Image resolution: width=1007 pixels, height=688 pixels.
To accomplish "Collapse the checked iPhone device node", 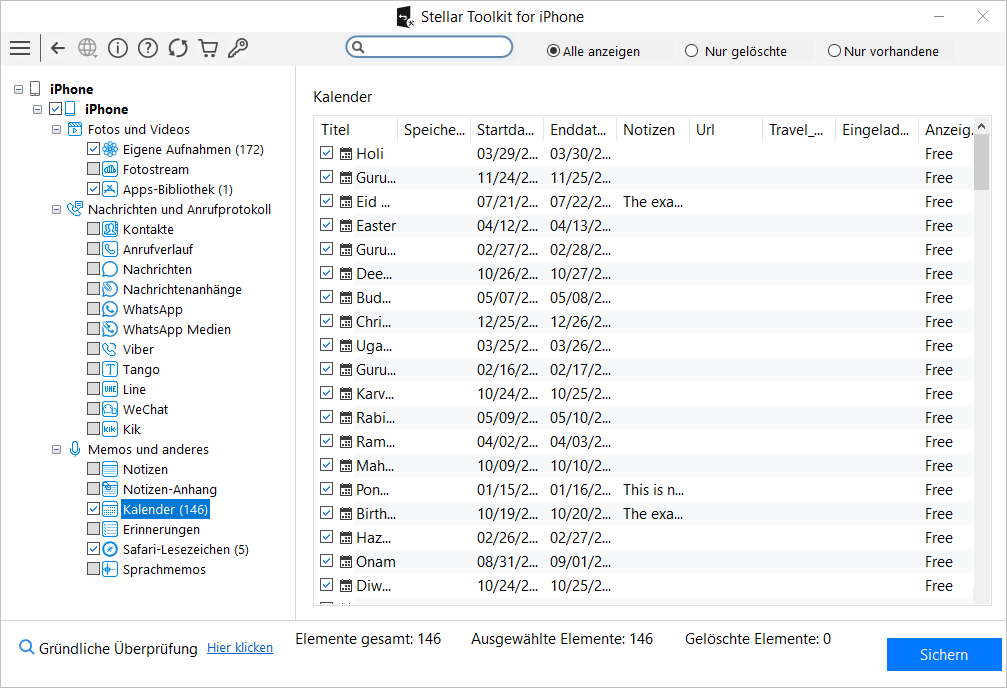I will tap(37, 109).
